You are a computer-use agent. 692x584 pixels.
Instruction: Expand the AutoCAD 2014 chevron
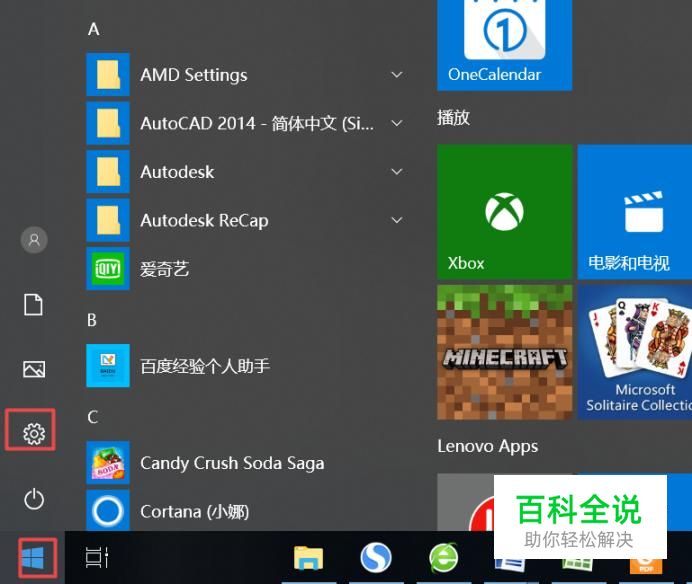tap(397, 123)
